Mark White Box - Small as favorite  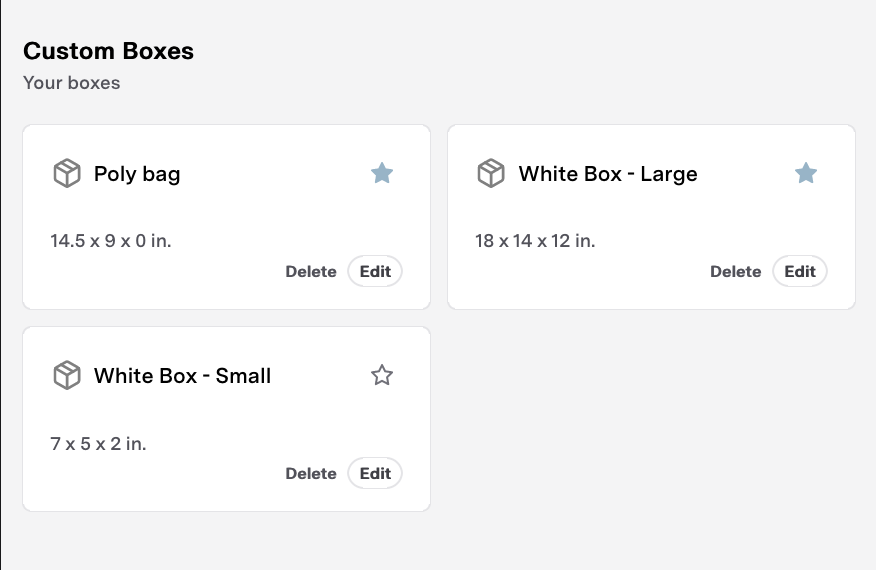[x=382, y=375]
